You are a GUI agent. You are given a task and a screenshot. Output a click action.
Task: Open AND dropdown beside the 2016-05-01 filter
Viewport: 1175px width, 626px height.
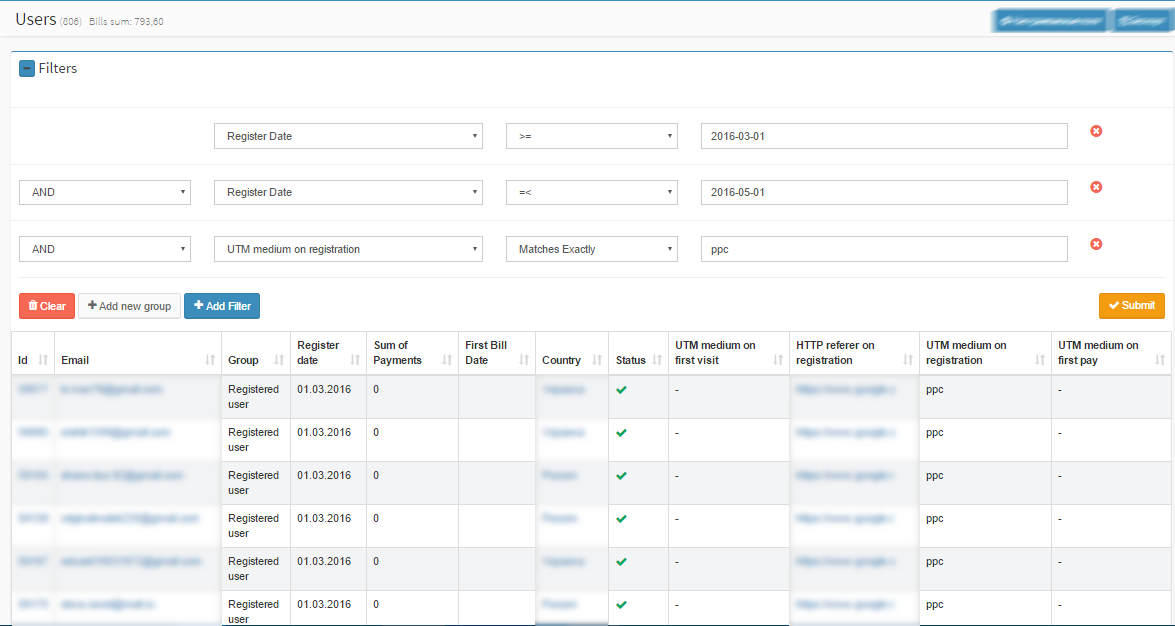(x=105, y=193)
